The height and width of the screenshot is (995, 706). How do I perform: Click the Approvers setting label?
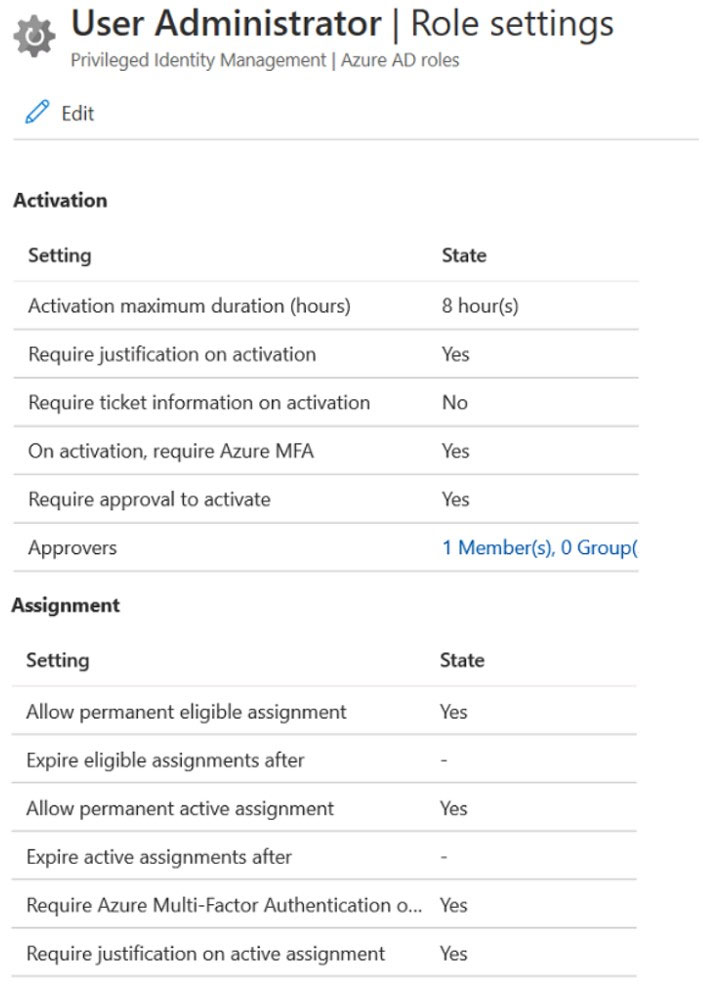click(72, 548)
